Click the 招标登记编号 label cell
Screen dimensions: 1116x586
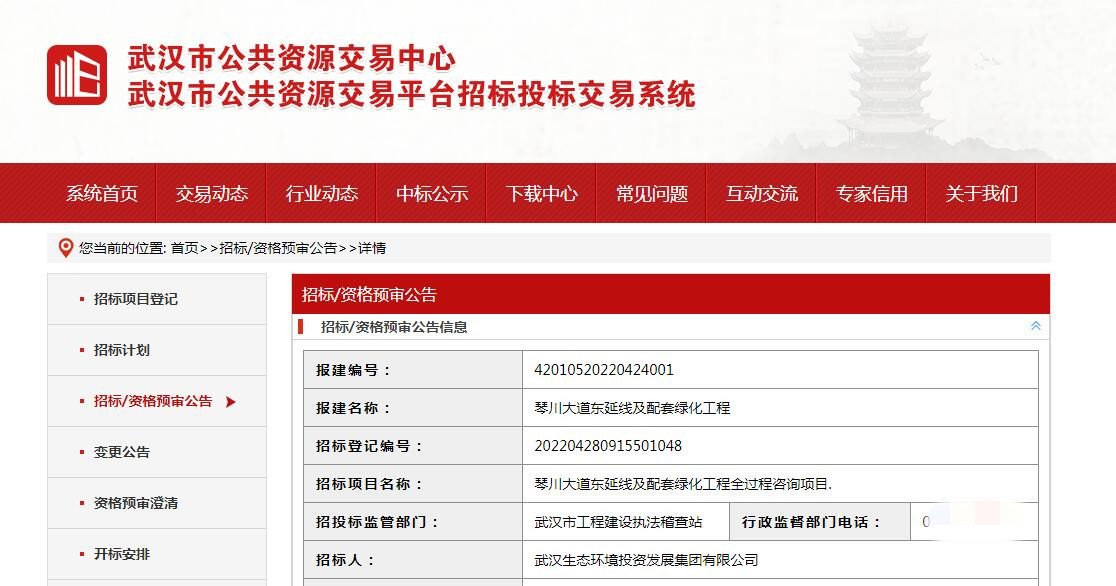[x=413, y=446]
